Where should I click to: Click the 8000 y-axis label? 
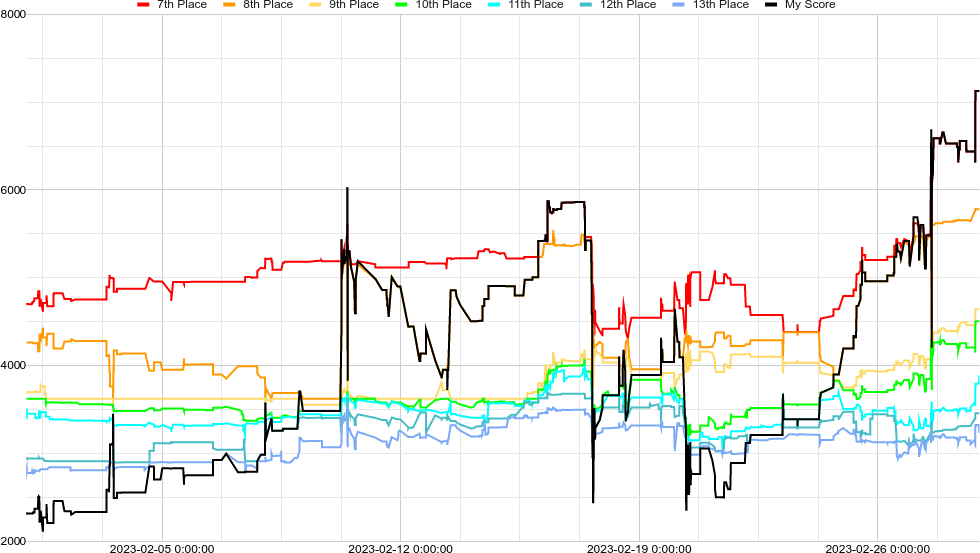coord(13,14)
